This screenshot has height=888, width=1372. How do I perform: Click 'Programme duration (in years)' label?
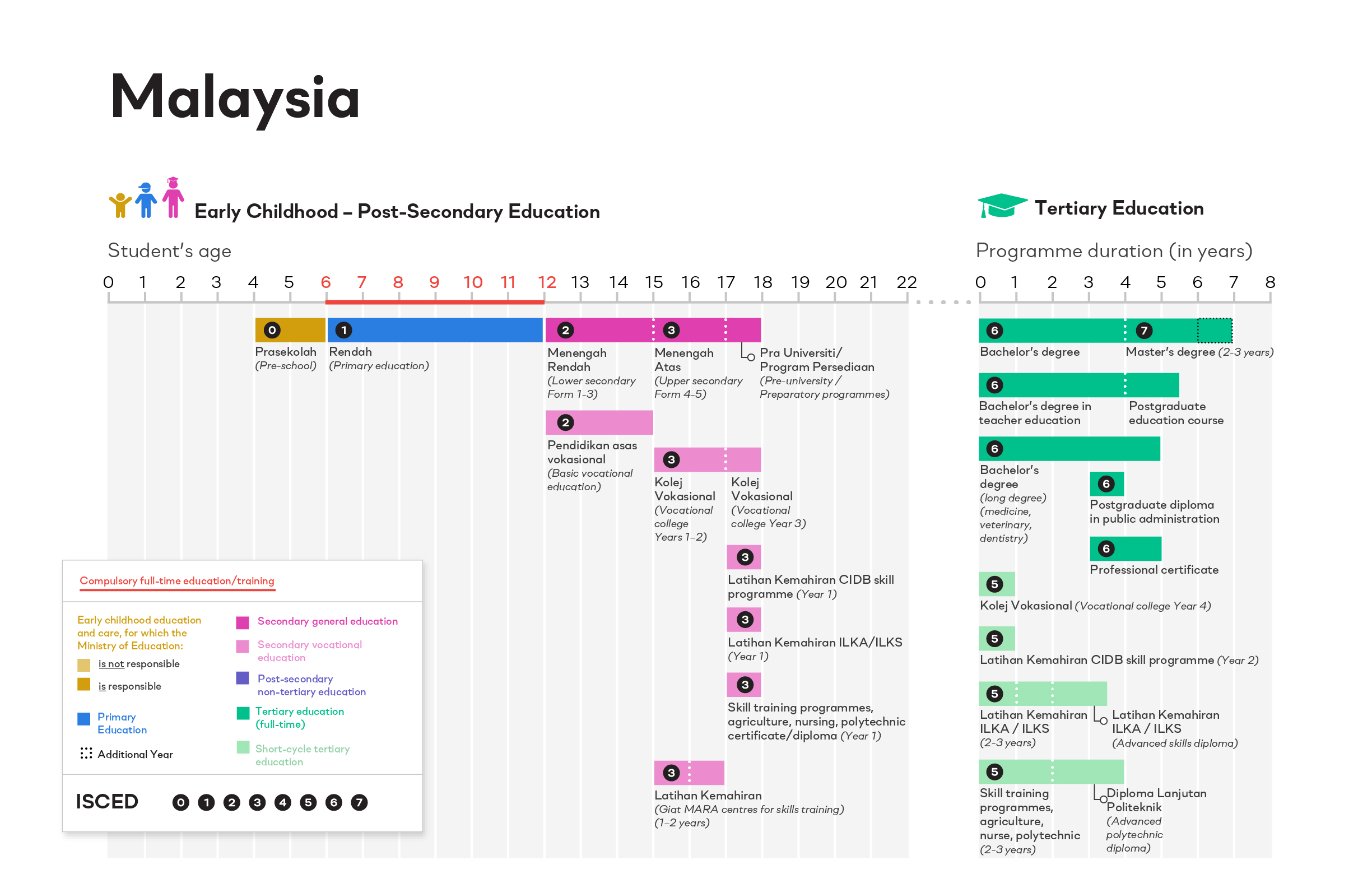click(1114, 251)
